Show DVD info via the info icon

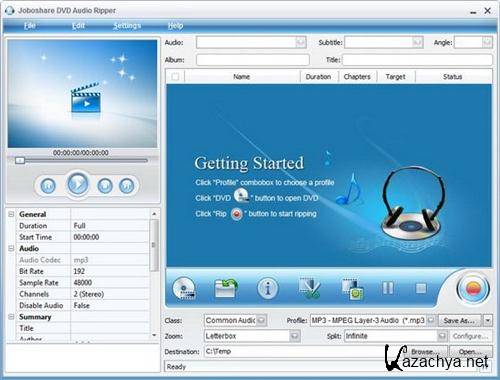(267, 288)
